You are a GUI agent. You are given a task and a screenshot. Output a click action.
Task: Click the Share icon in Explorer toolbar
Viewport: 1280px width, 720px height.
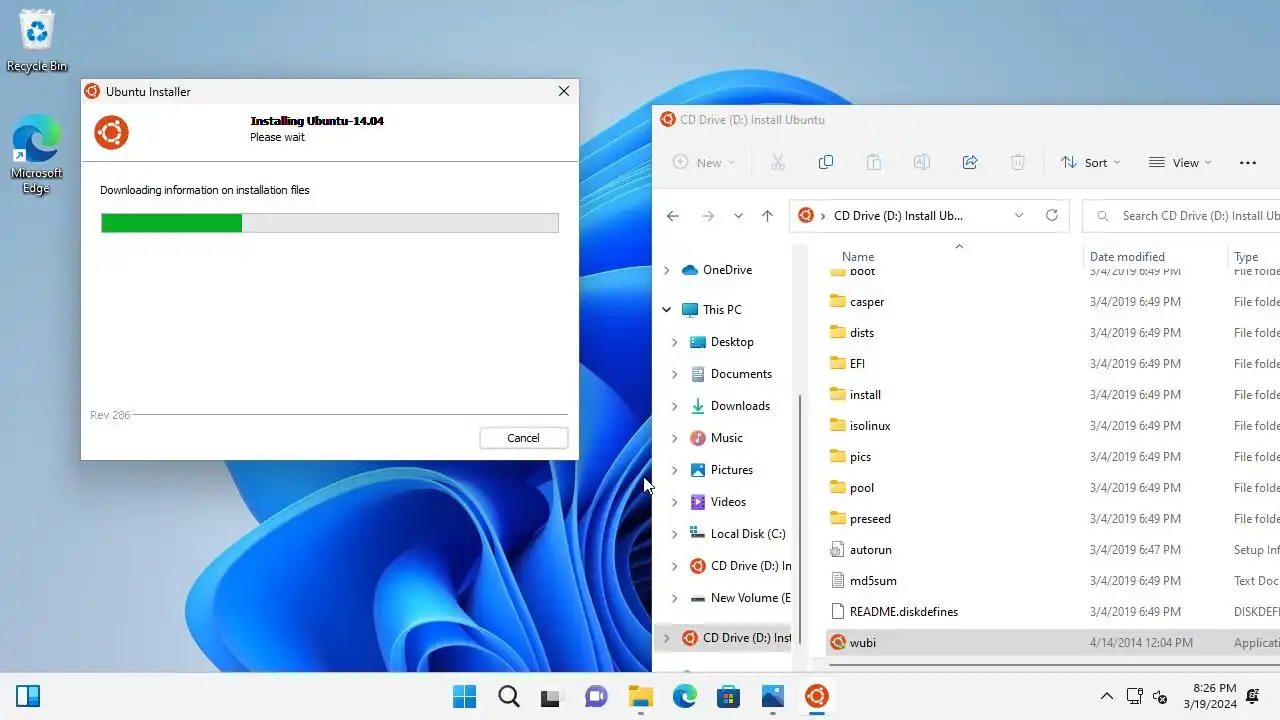tap(969, 162)
